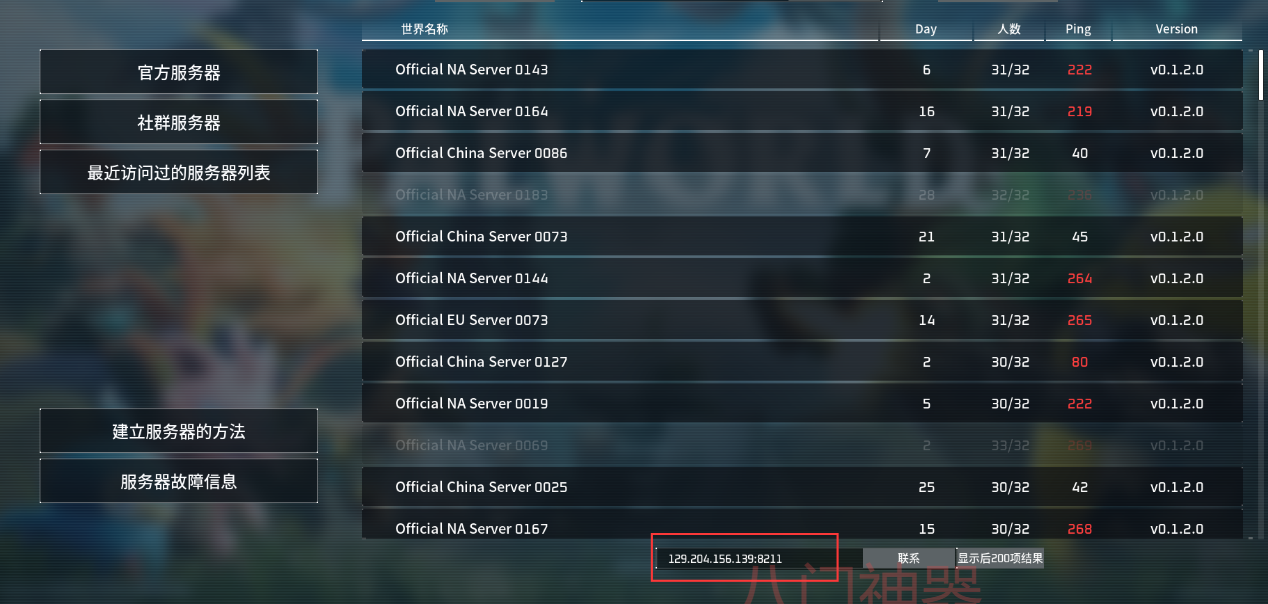Click 显示后200项结果 to show next results
Viewport: 1268px width, 604px height.
(1000, 558)
